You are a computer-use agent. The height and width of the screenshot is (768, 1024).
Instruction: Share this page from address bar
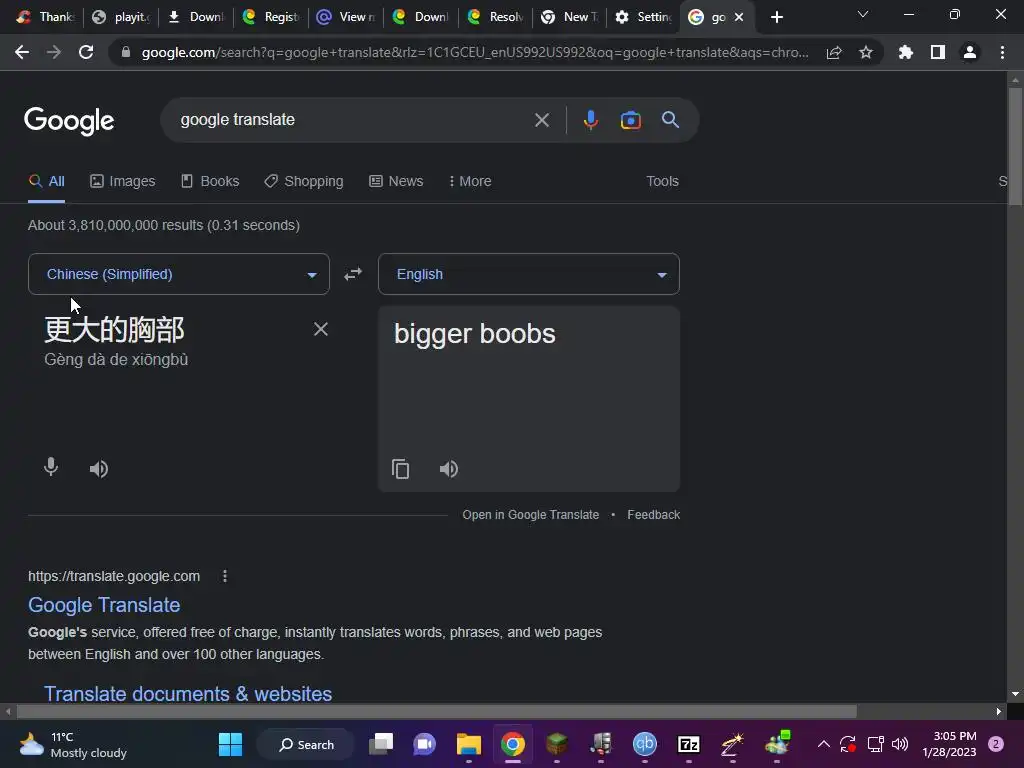834,52
